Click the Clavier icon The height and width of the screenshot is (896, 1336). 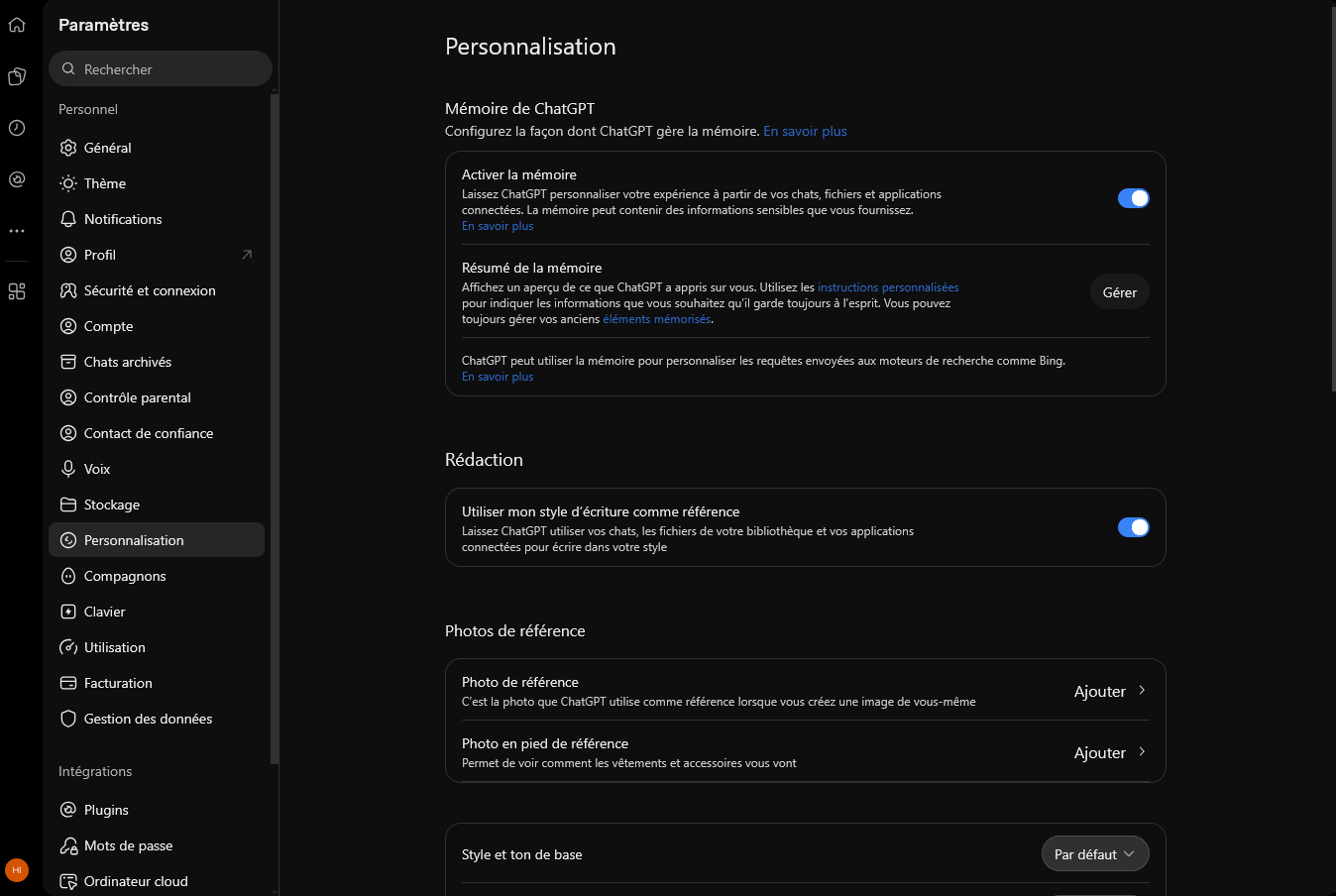pyautogui.click(x=68, y=612)
